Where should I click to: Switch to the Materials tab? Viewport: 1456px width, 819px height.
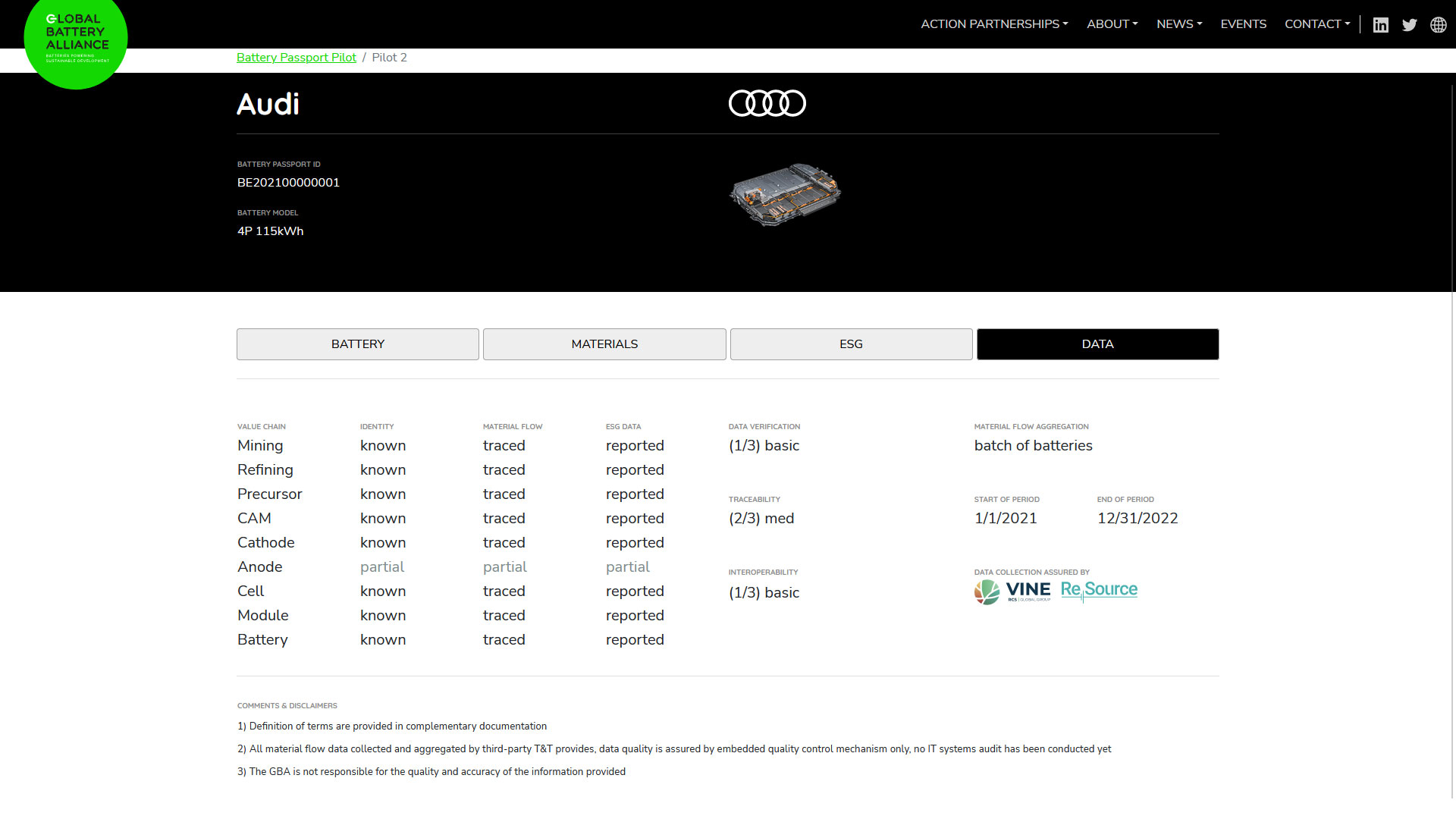604,344
